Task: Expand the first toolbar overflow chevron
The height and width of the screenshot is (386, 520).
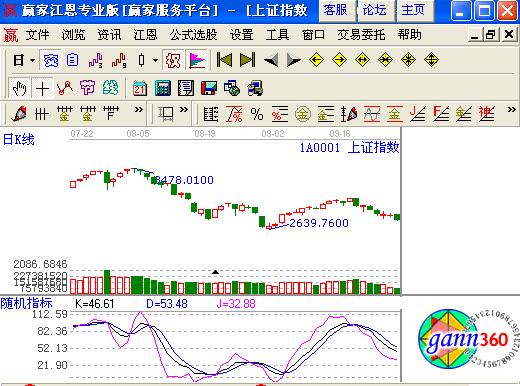Action: click(139, 109)
